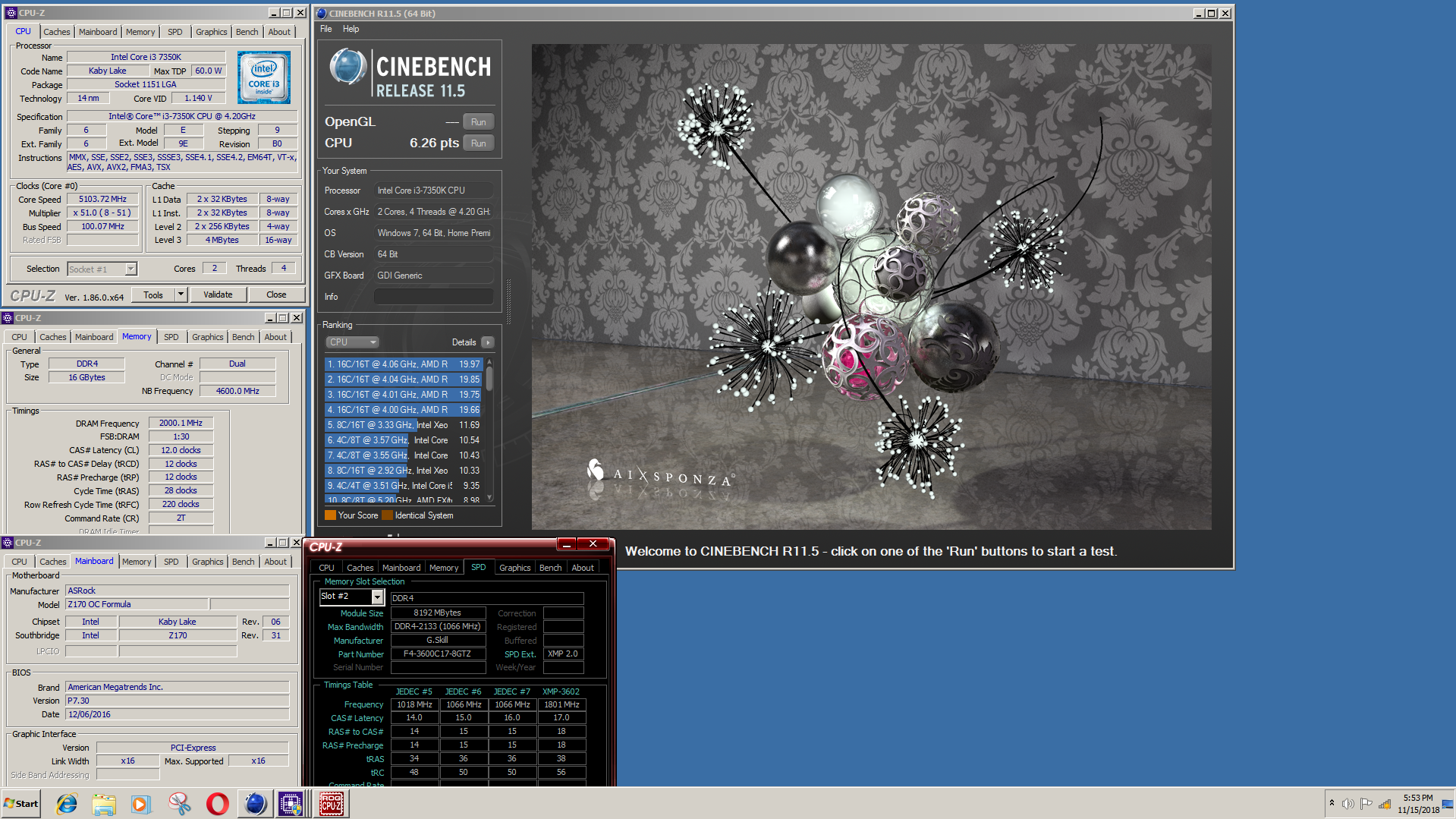This screenshot has height=819, width=1456.
Task: Open Memory tab in ROG CPU-Z window
Action: coord(444,568)
